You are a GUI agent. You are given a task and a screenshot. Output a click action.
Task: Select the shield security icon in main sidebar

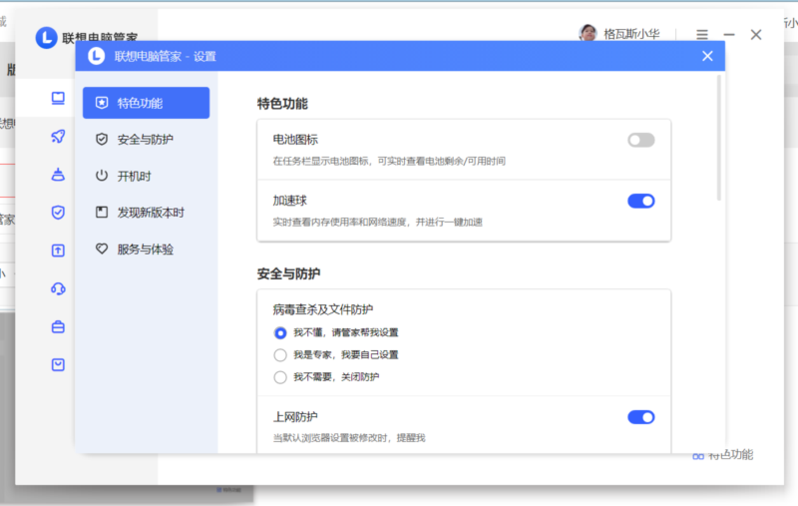coord(58,212)
